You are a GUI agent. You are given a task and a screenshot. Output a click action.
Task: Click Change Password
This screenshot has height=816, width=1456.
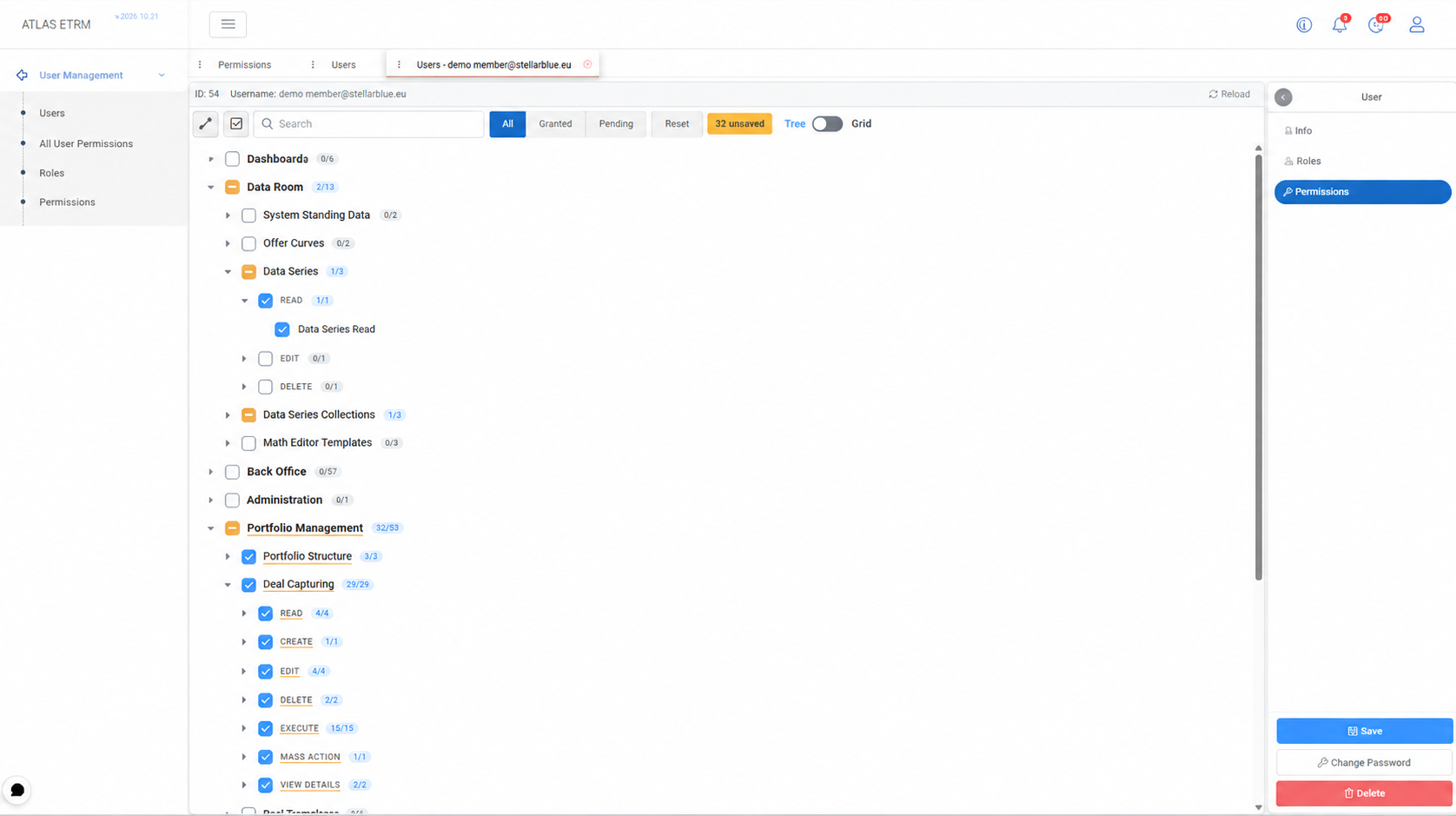(x=1364, y=762)
